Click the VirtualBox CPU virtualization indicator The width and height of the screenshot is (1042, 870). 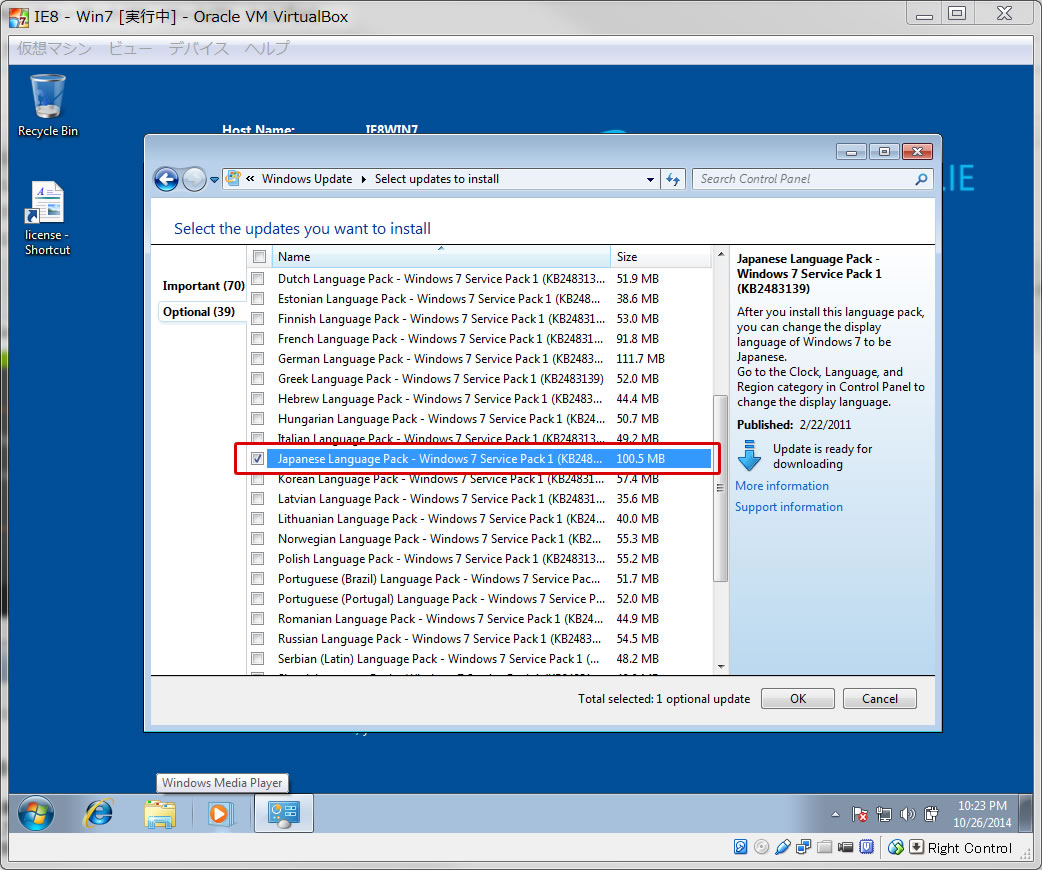(x=867, y=847)
